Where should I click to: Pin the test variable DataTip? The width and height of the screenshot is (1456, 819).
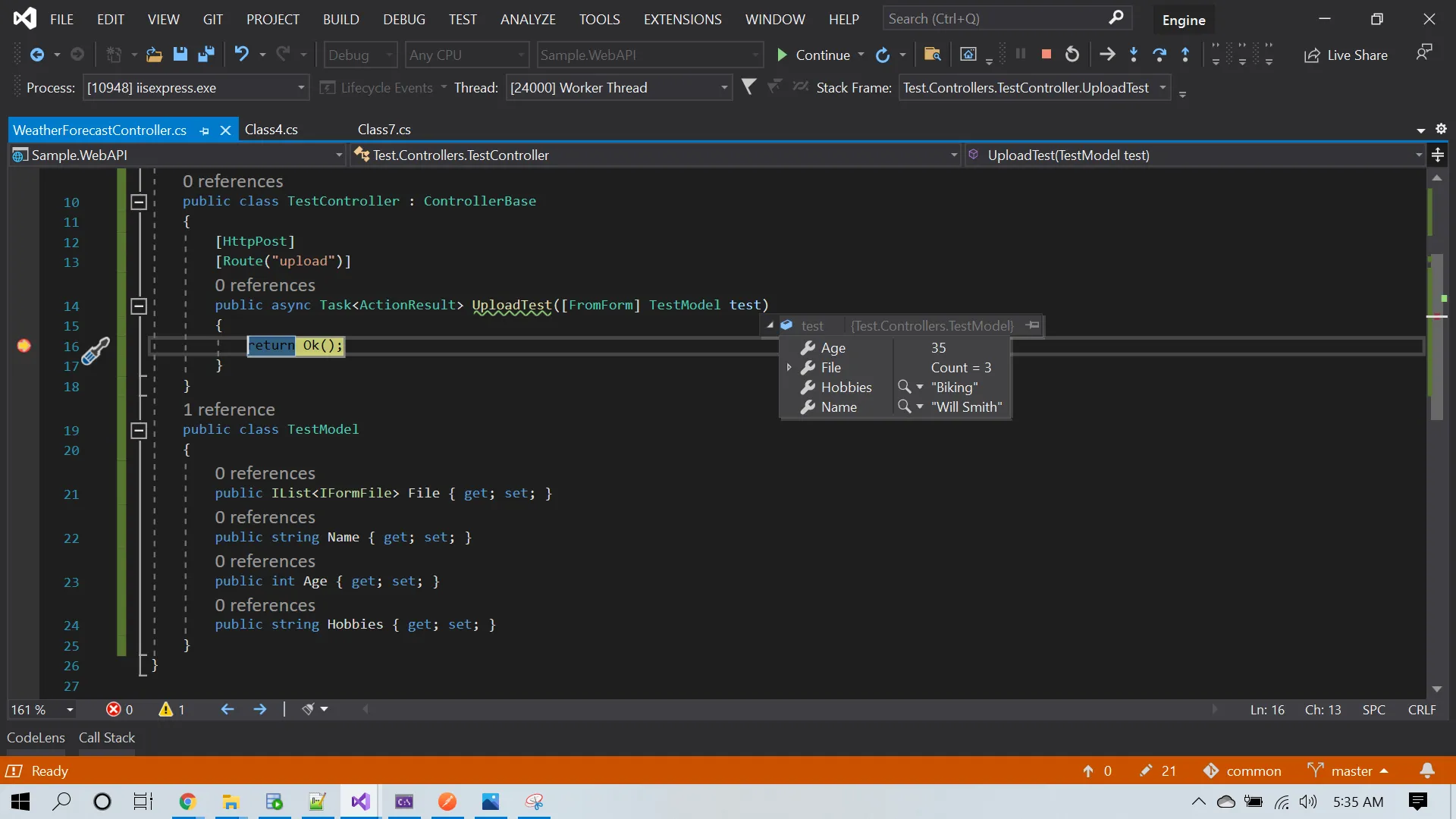coord(1032,325)
